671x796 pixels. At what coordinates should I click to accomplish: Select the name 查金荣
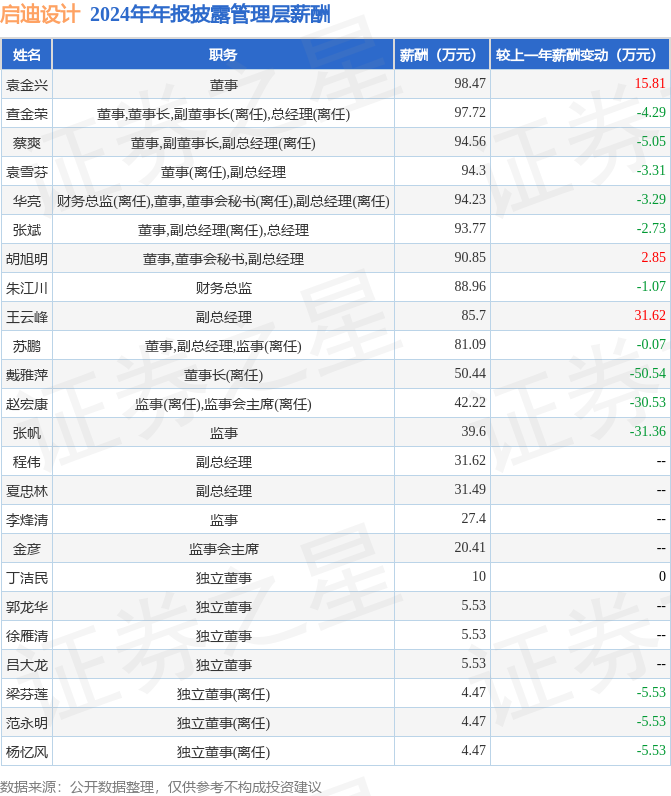tap(26, 114)
